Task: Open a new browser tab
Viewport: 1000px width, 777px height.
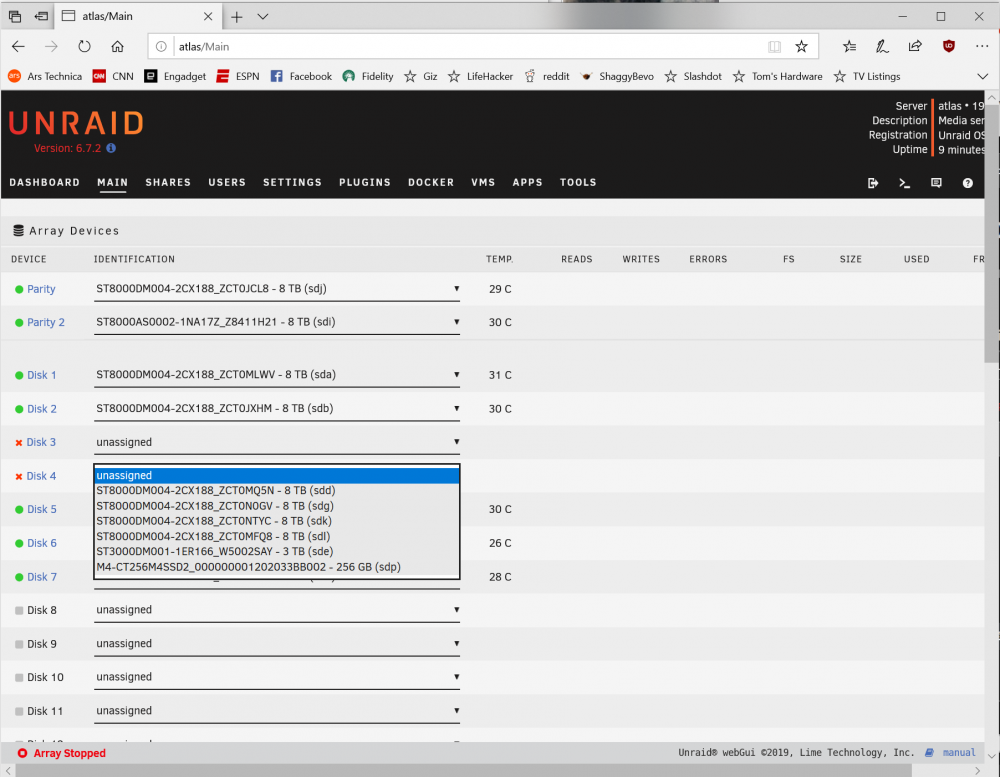Action: point(237,17)
